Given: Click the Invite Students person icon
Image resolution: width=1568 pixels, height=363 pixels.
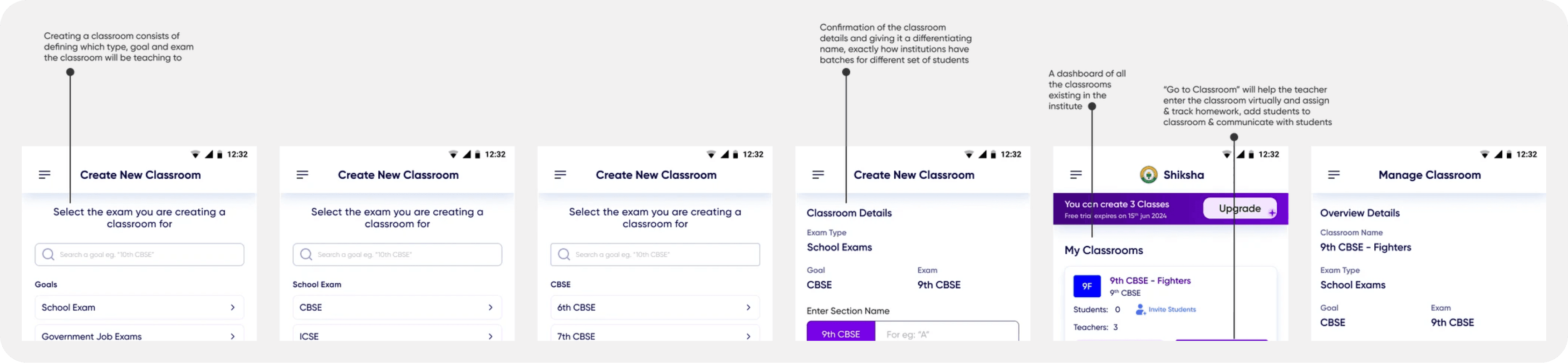Looking at the screenshot, I should coord(1140,309).
